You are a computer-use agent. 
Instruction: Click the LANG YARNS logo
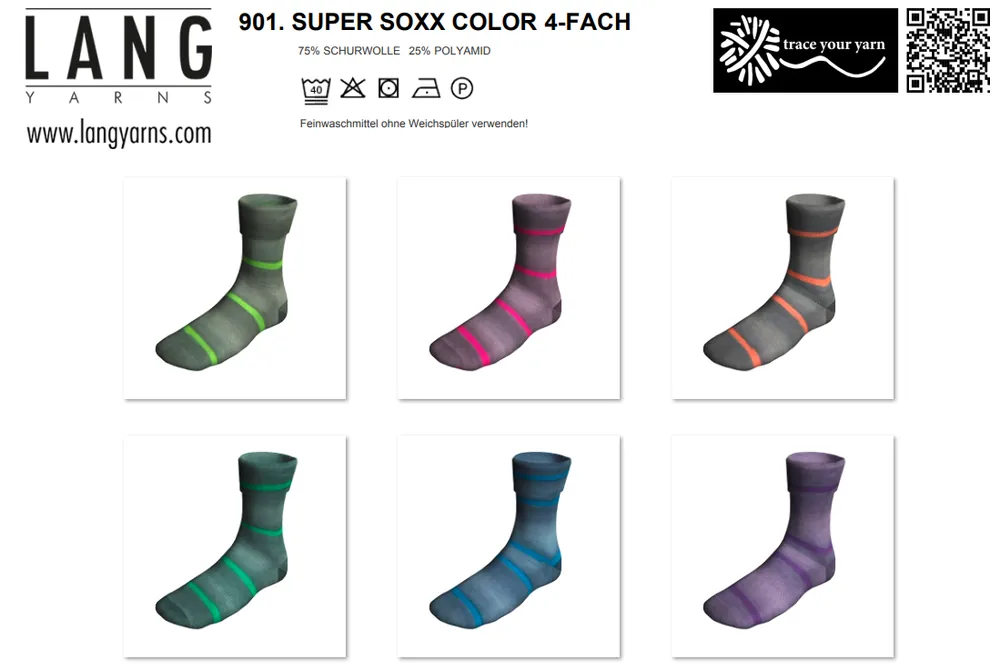tap(119, 56)
